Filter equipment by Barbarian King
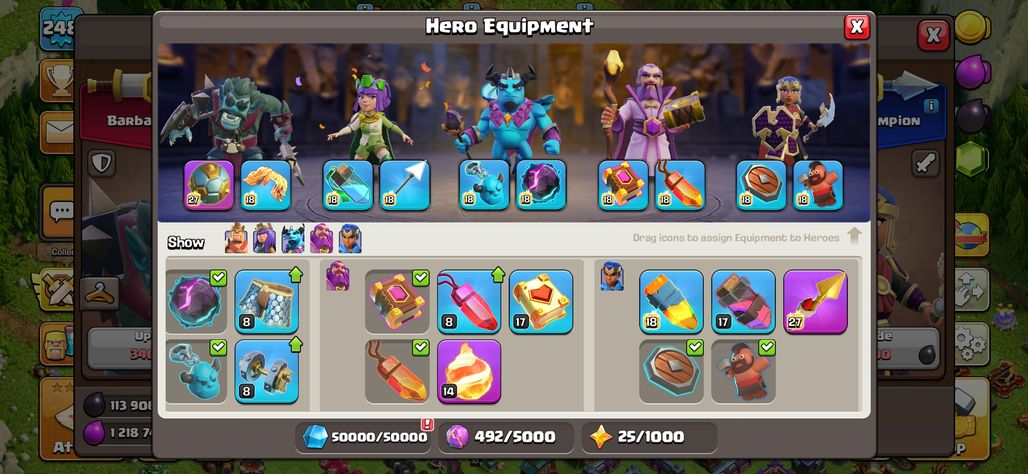Screen dimensions: 1028x474 tap(236, 239)
